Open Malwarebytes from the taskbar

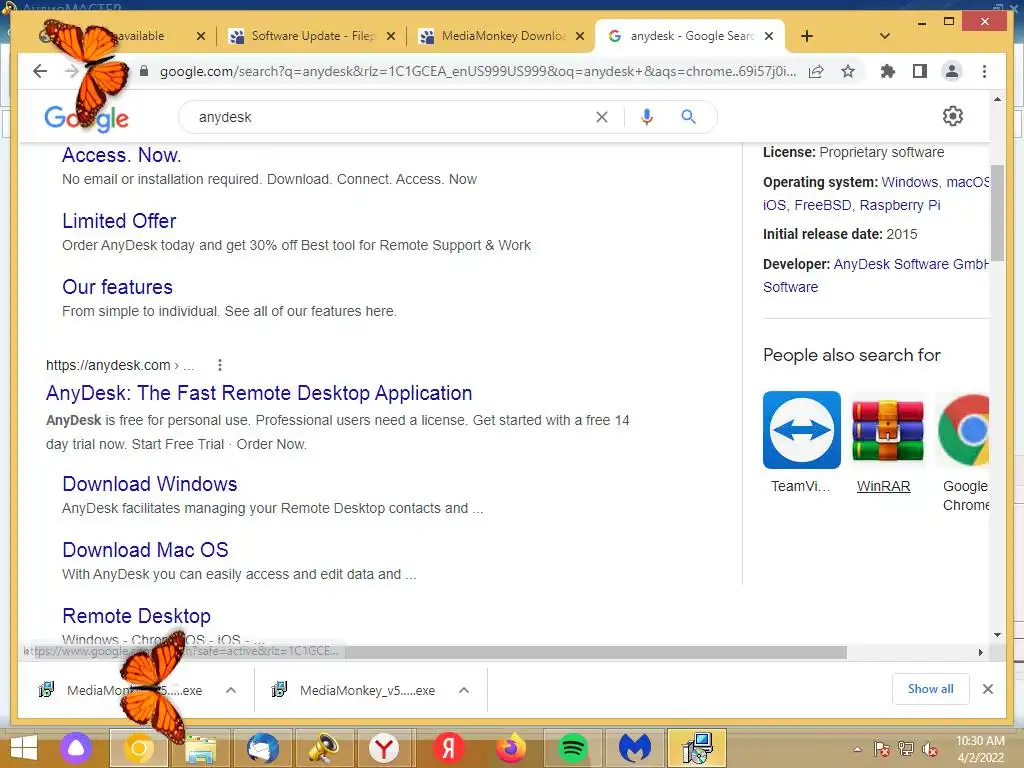634,748
